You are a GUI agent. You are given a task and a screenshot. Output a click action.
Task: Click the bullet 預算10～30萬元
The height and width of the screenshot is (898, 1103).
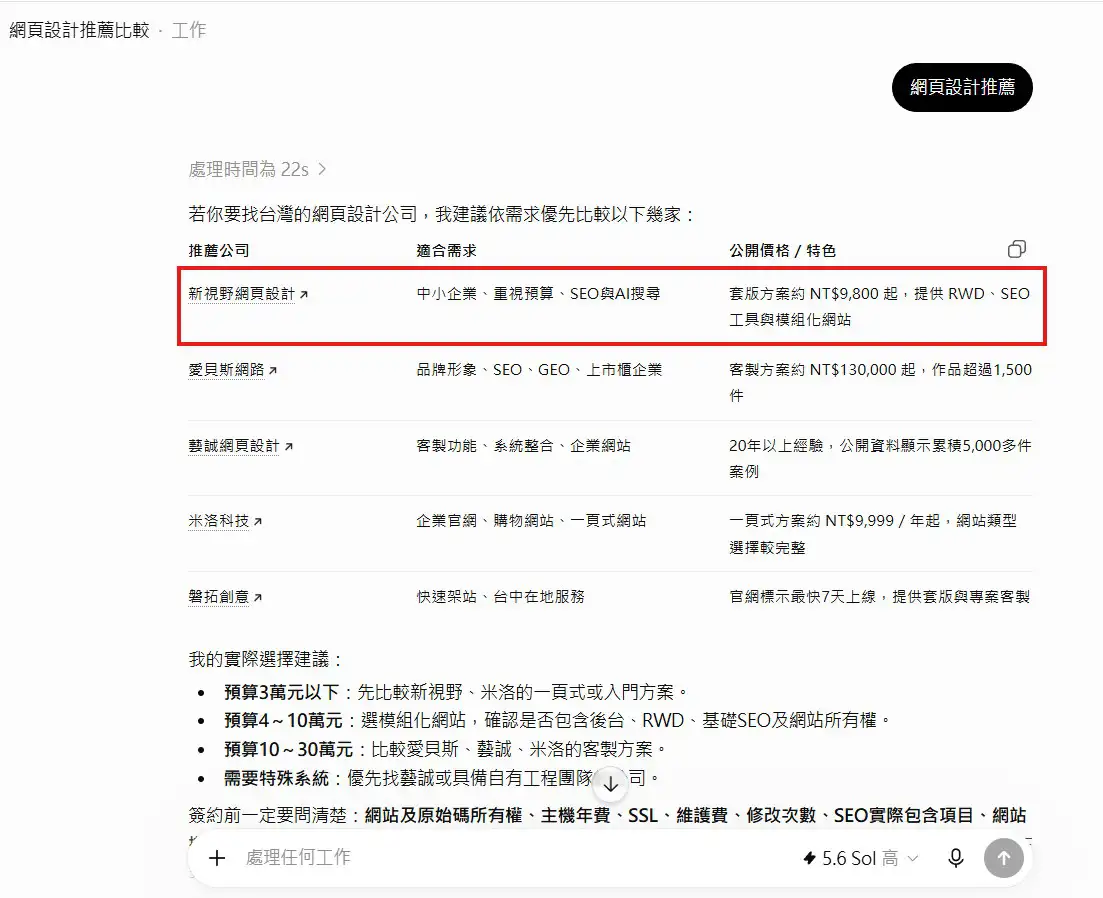click(445, 750)
